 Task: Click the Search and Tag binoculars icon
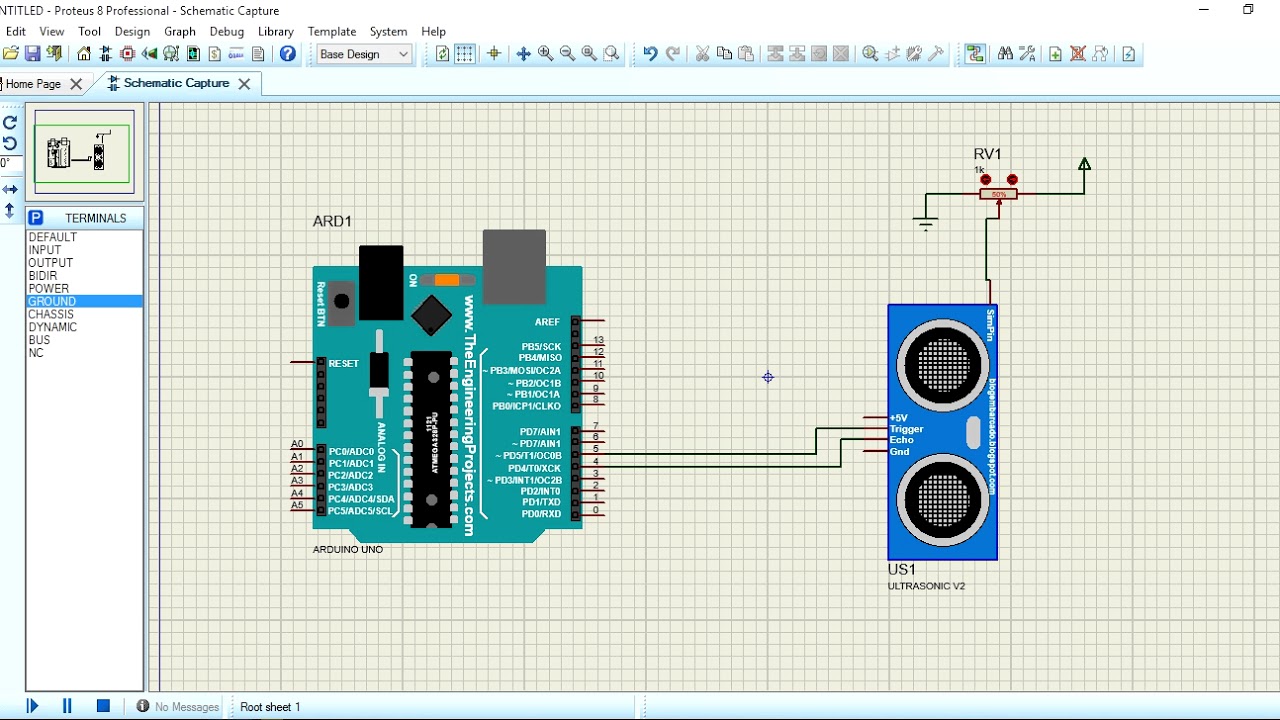coord(1005,54)
